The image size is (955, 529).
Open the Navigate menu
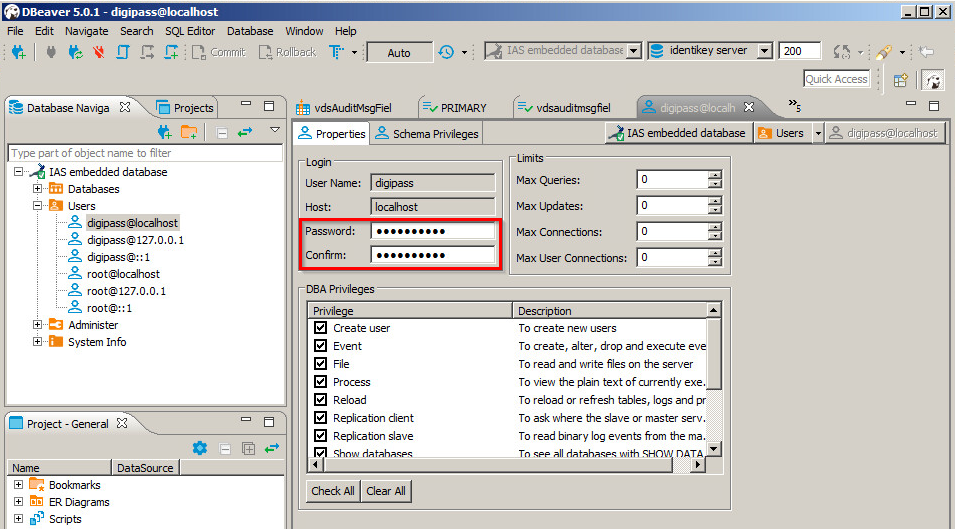[86, 31]
